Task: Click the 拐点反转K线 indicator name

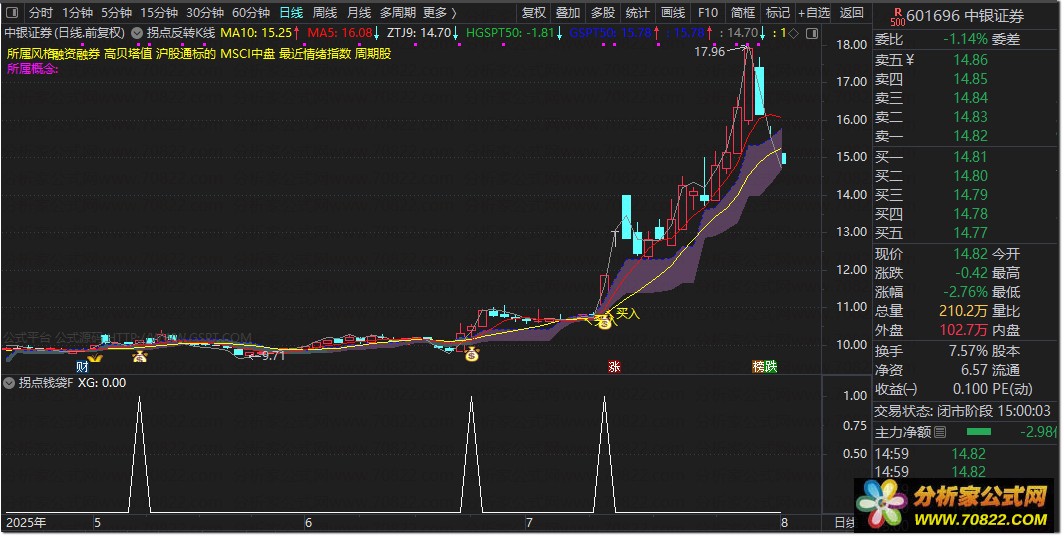Action: 181,33
